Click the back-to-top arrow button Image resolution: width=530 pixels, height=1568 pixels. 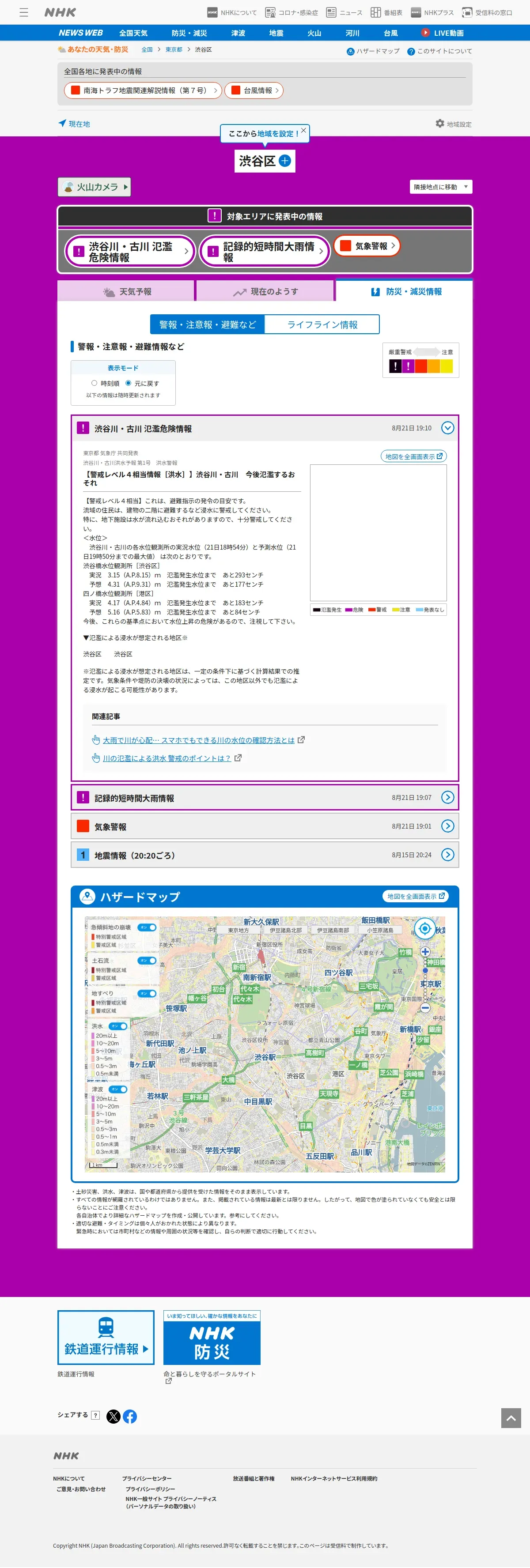pos(511,1417)
